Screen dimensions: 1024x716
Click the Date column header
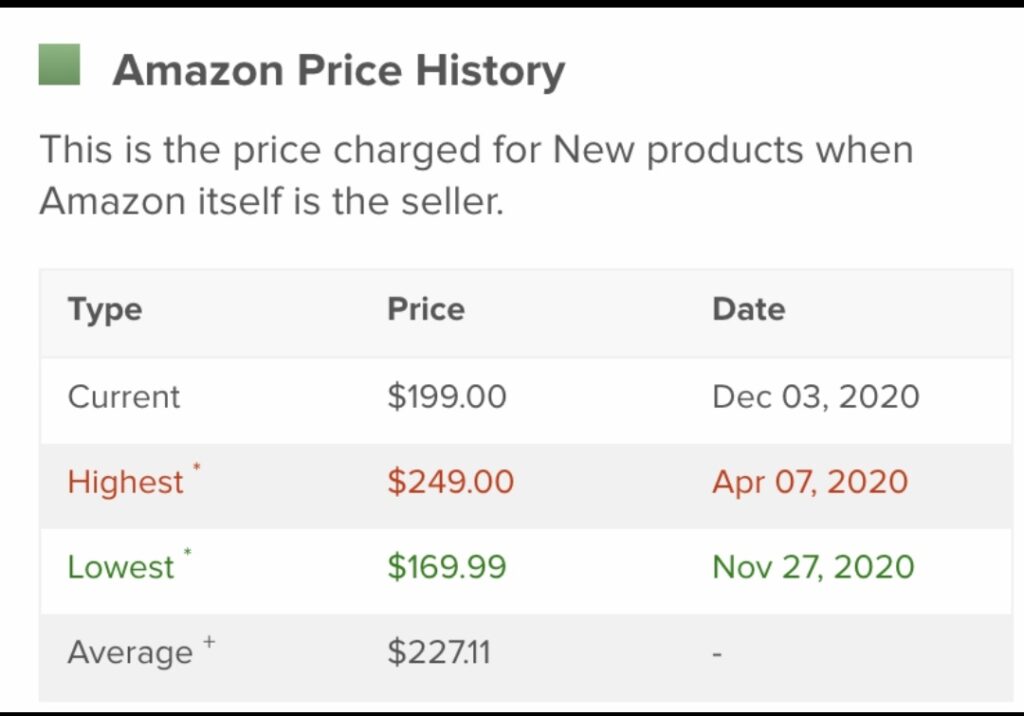pyautogui.click(x=748, y=309)
